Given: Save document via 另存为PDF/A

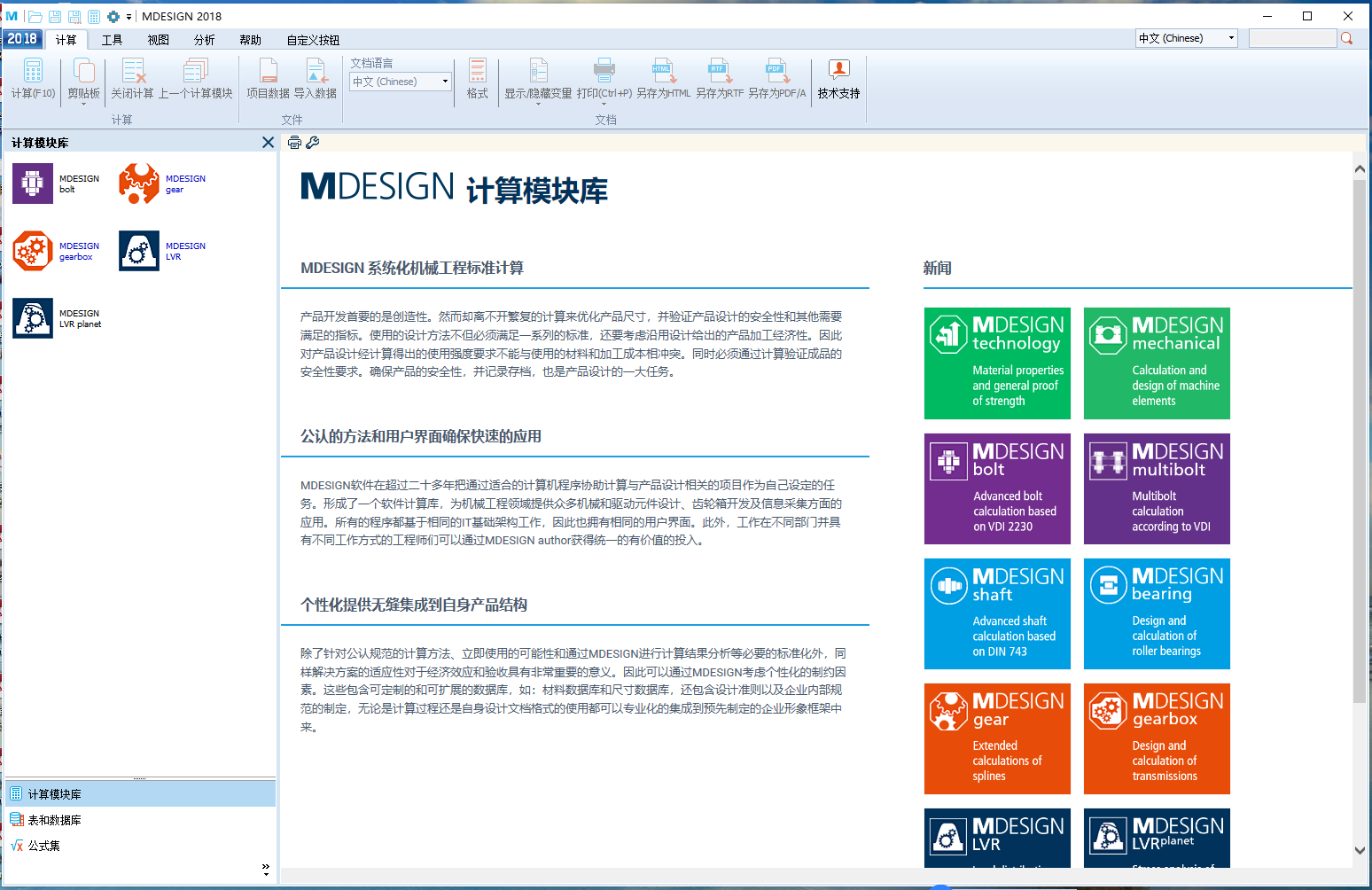Looking at the screenshot, I should (776, 79).
